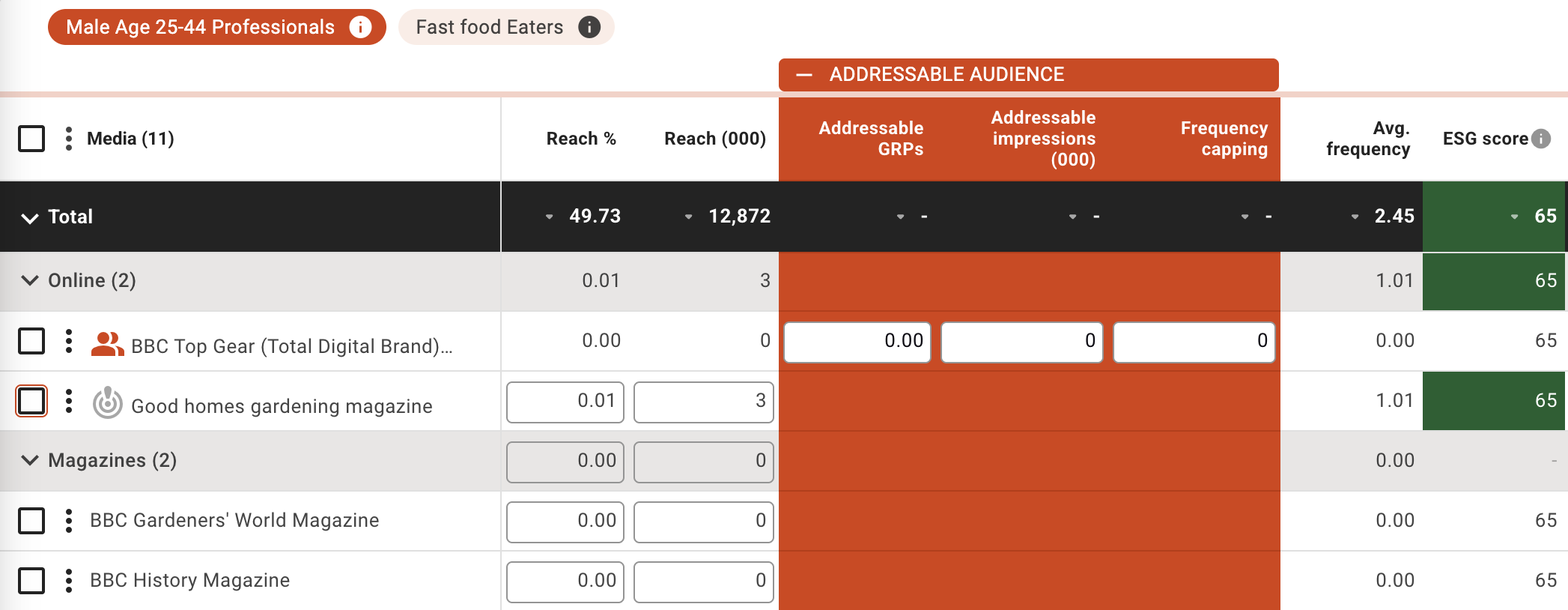Edit BBC History Magazine Reach (000) field
This screenshot has height=610, width=1568.
click(x=704, y=582)
